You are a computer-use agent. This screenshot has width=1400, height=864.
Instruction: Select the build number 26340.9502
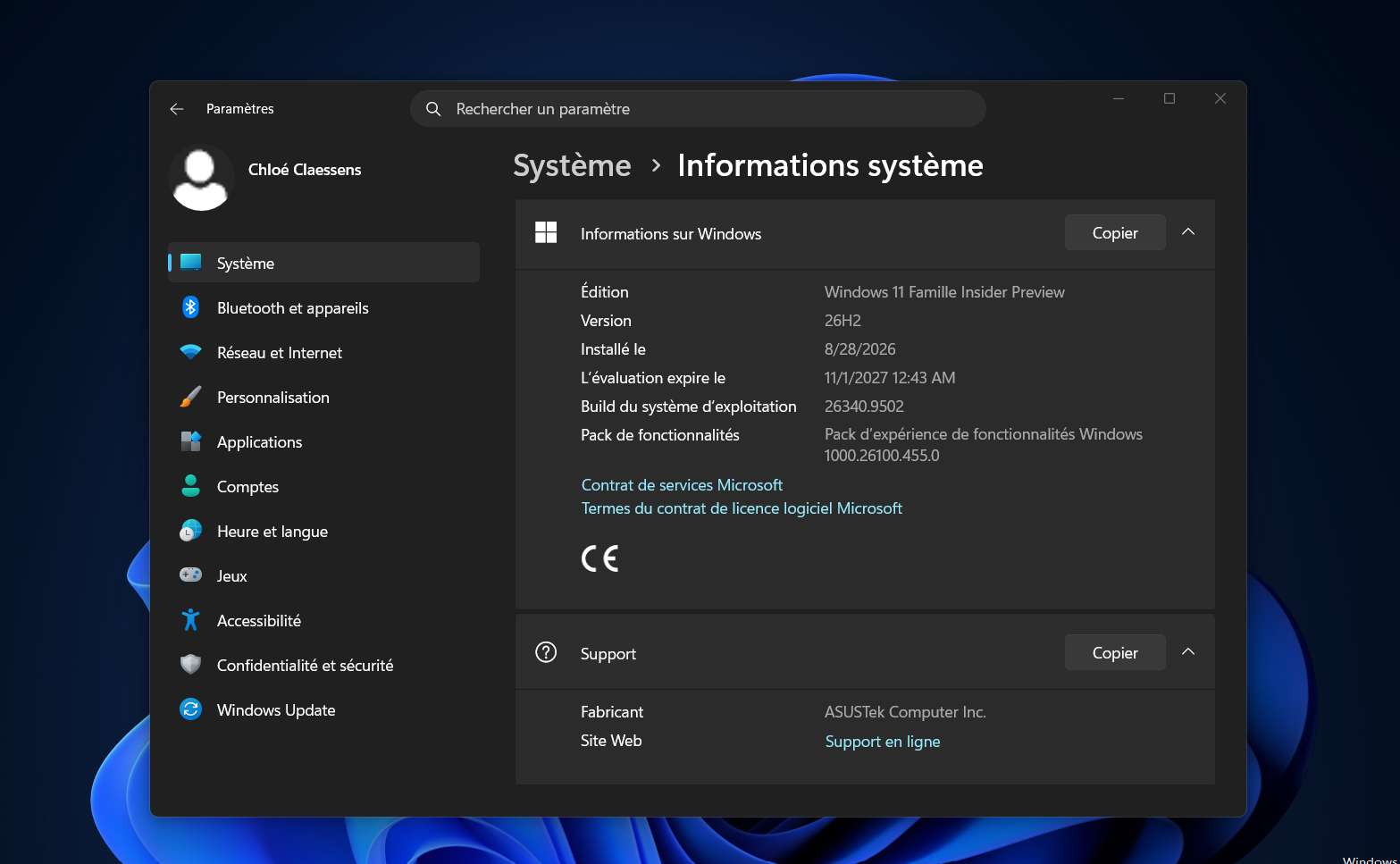click(x=864, y=407)
